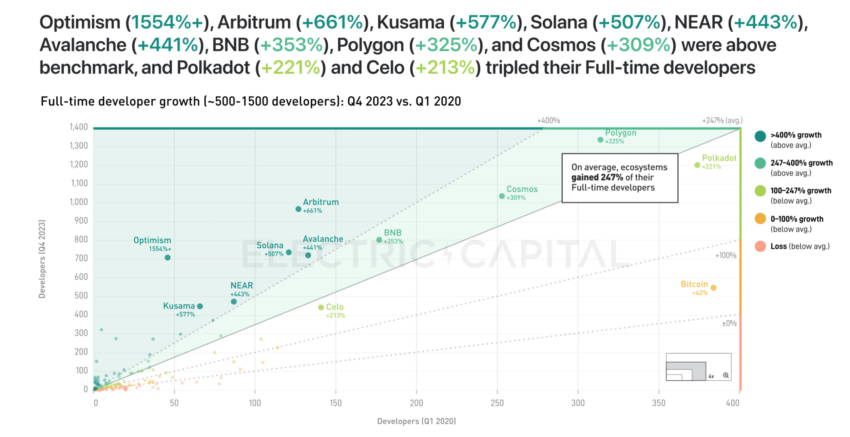Click the Solana label on chart
The image size is (850, 437).
(x=270, y=246)
